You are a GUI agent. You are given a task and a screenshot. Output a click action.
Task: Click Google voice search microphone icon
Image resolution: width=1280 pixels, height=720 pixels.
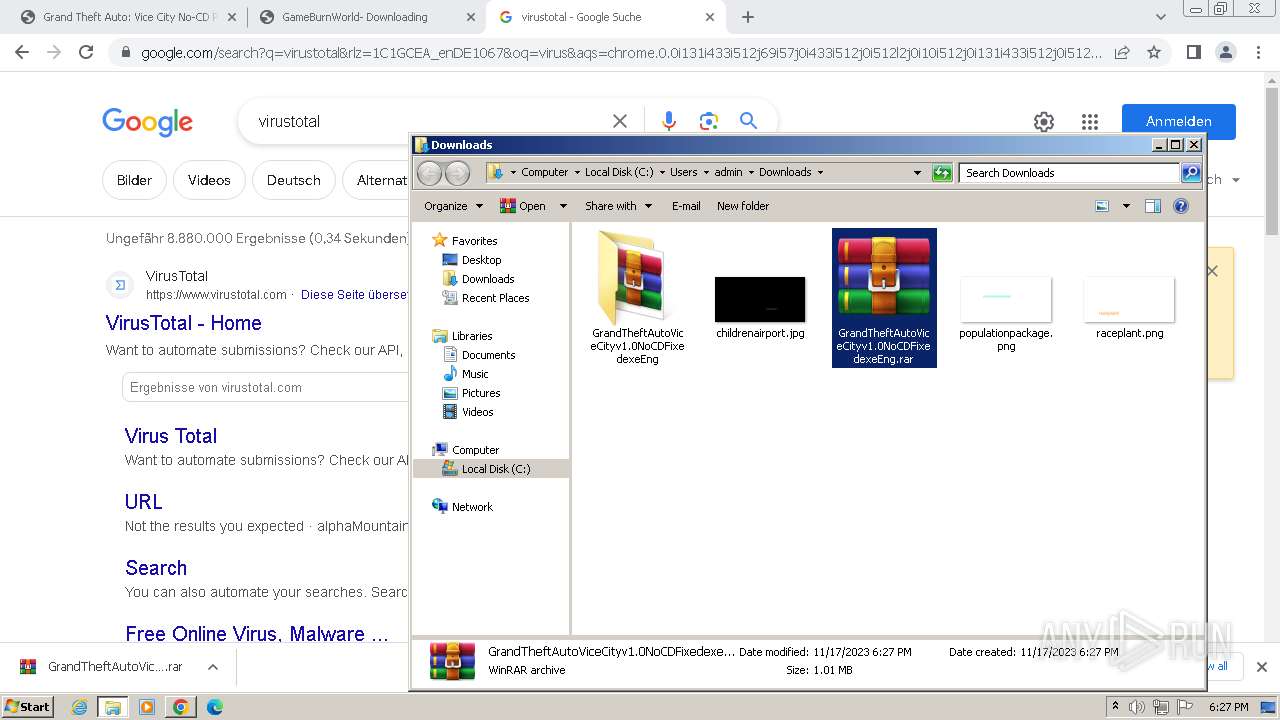tap(669, 121)
